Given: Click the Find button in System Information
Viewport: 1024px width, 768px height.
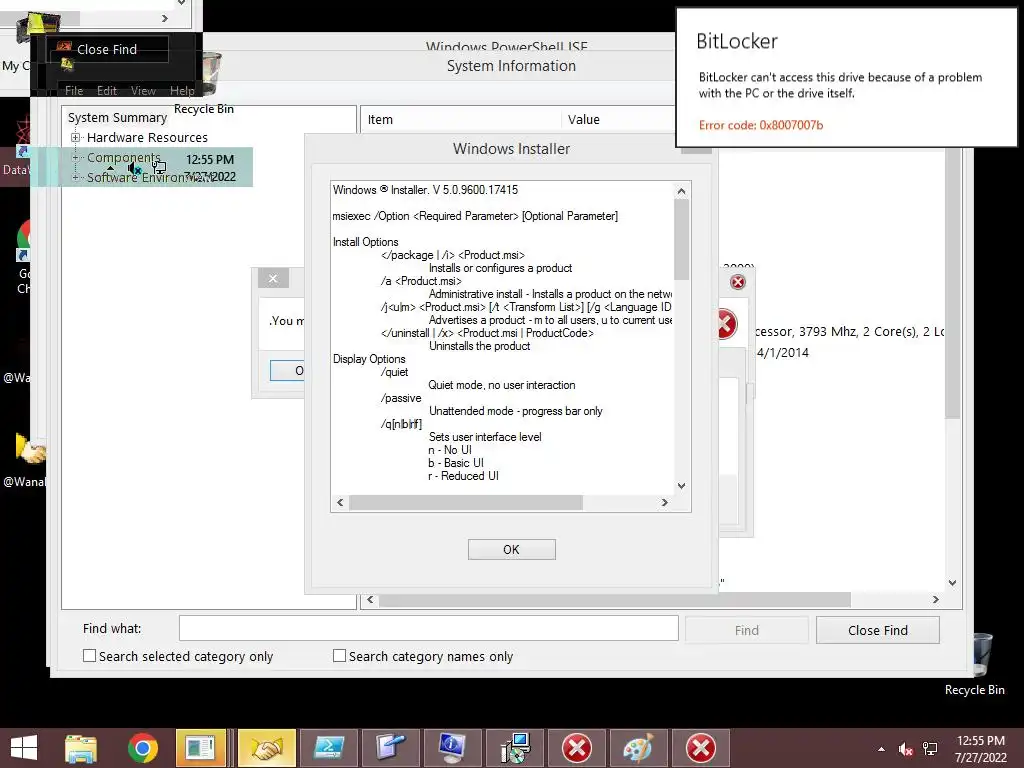Looking at the screenshot, I should click(746, 630).
